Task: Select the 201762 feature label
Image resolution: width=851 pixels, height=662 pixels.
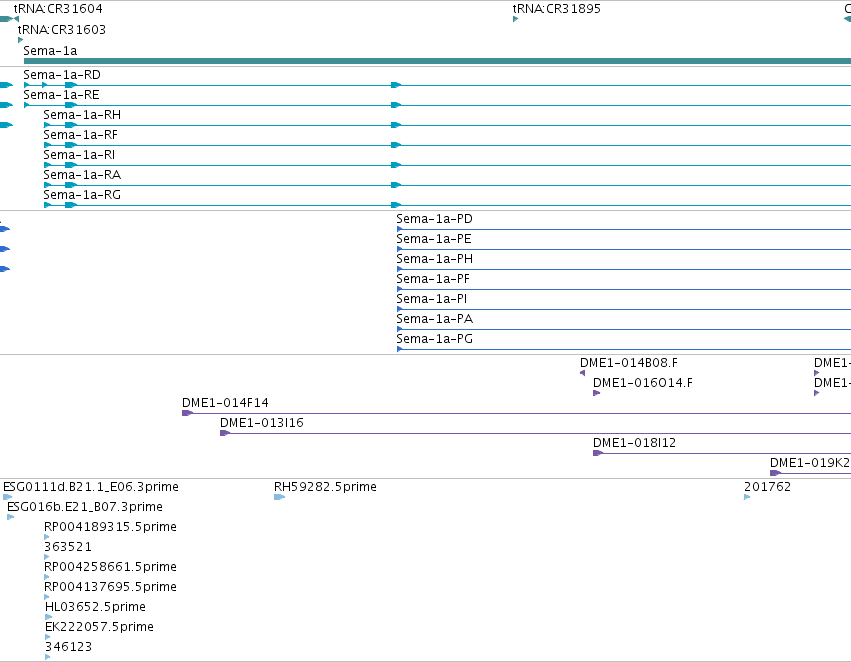Action: coord(767,487)
